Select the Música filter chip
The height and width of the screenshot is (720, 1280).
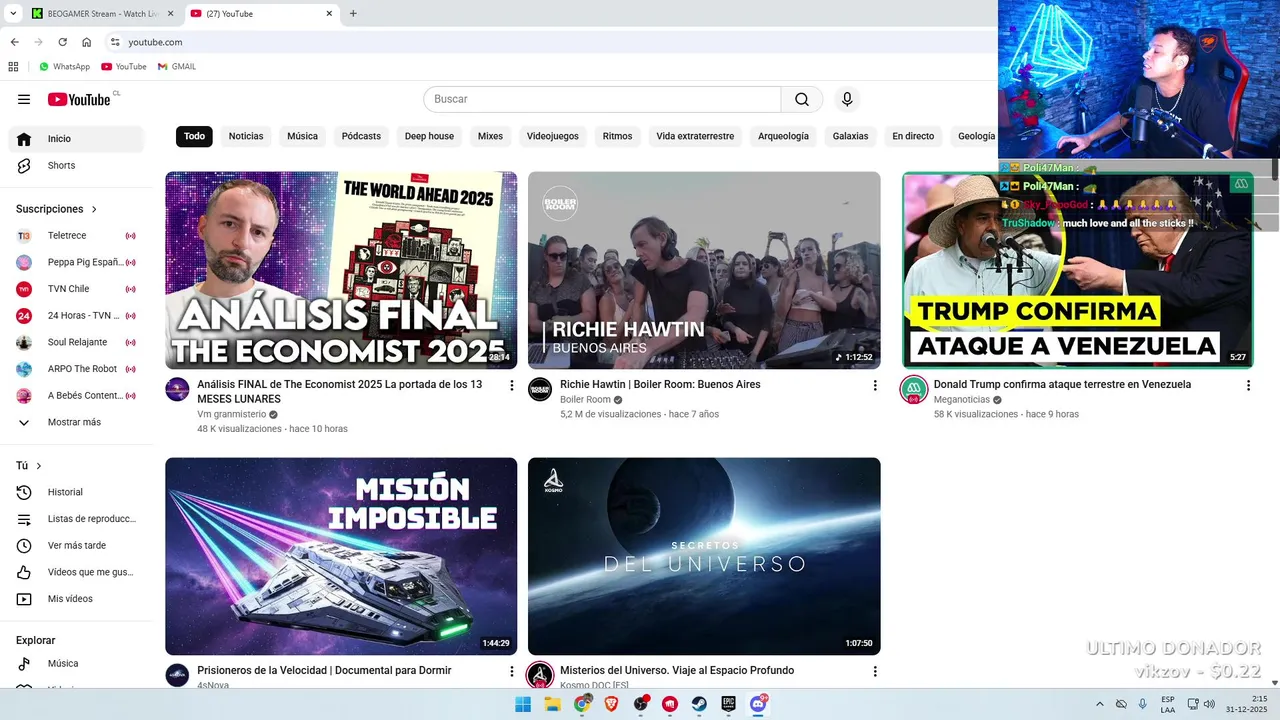click(x=302, y=136)
